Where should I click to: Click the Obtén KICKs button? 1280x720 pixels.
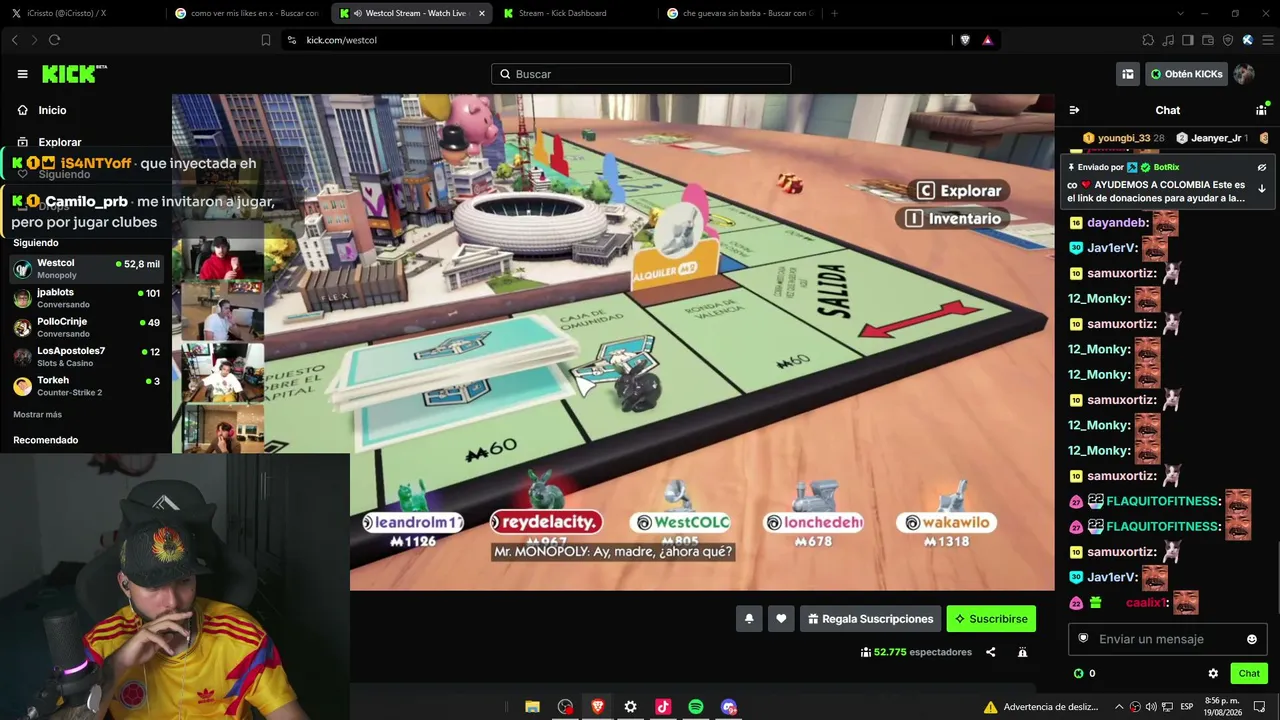tap(1186, 74)
